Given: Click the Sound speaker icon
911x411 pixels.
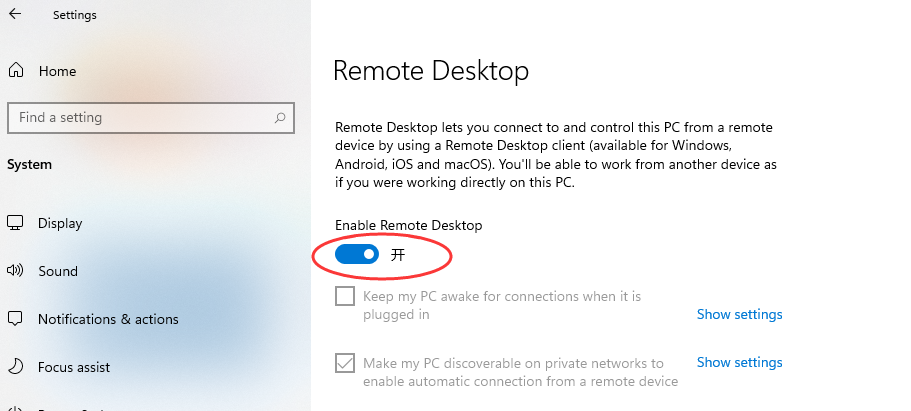Looking at the screenshot, I should click(15, 271).
